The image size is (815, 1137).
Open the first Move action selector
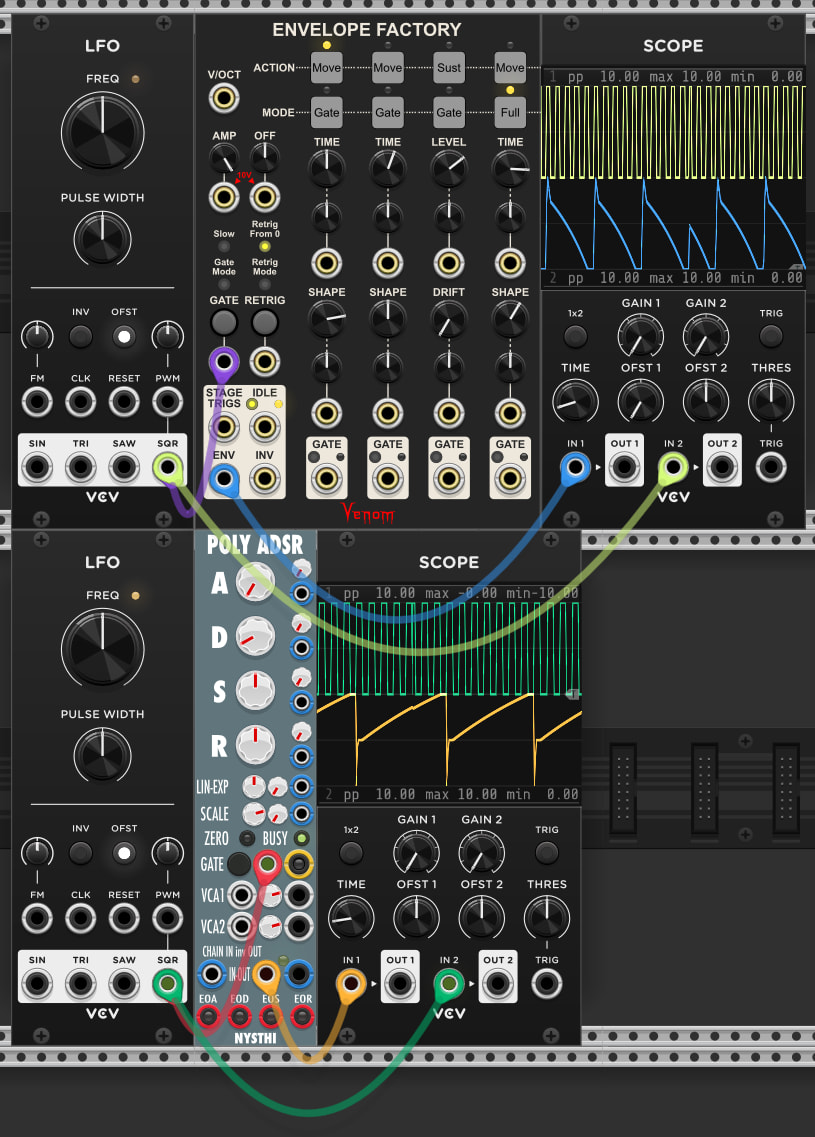coord(326,67)
